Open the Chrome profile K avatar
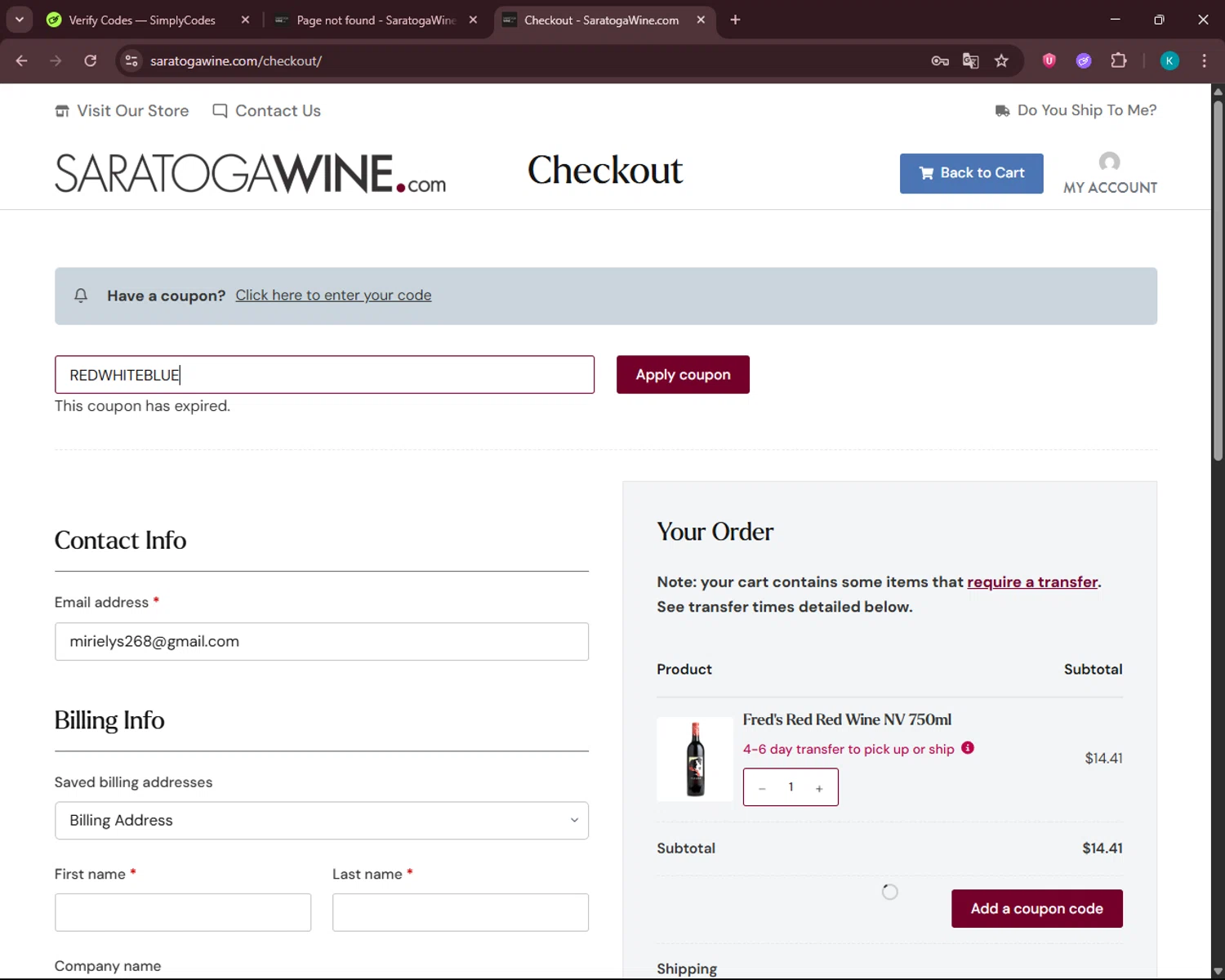 click(1169, 60)
